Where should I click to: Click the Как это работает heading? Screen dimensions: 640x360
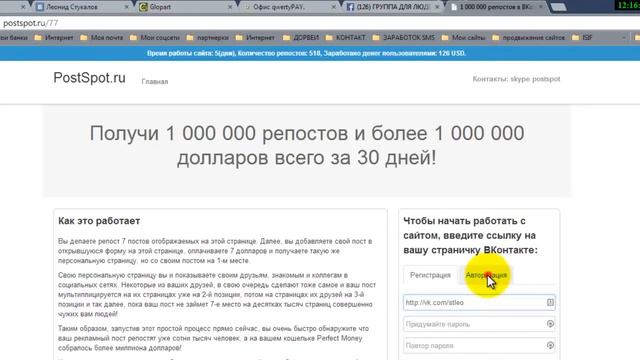[99, 221]
